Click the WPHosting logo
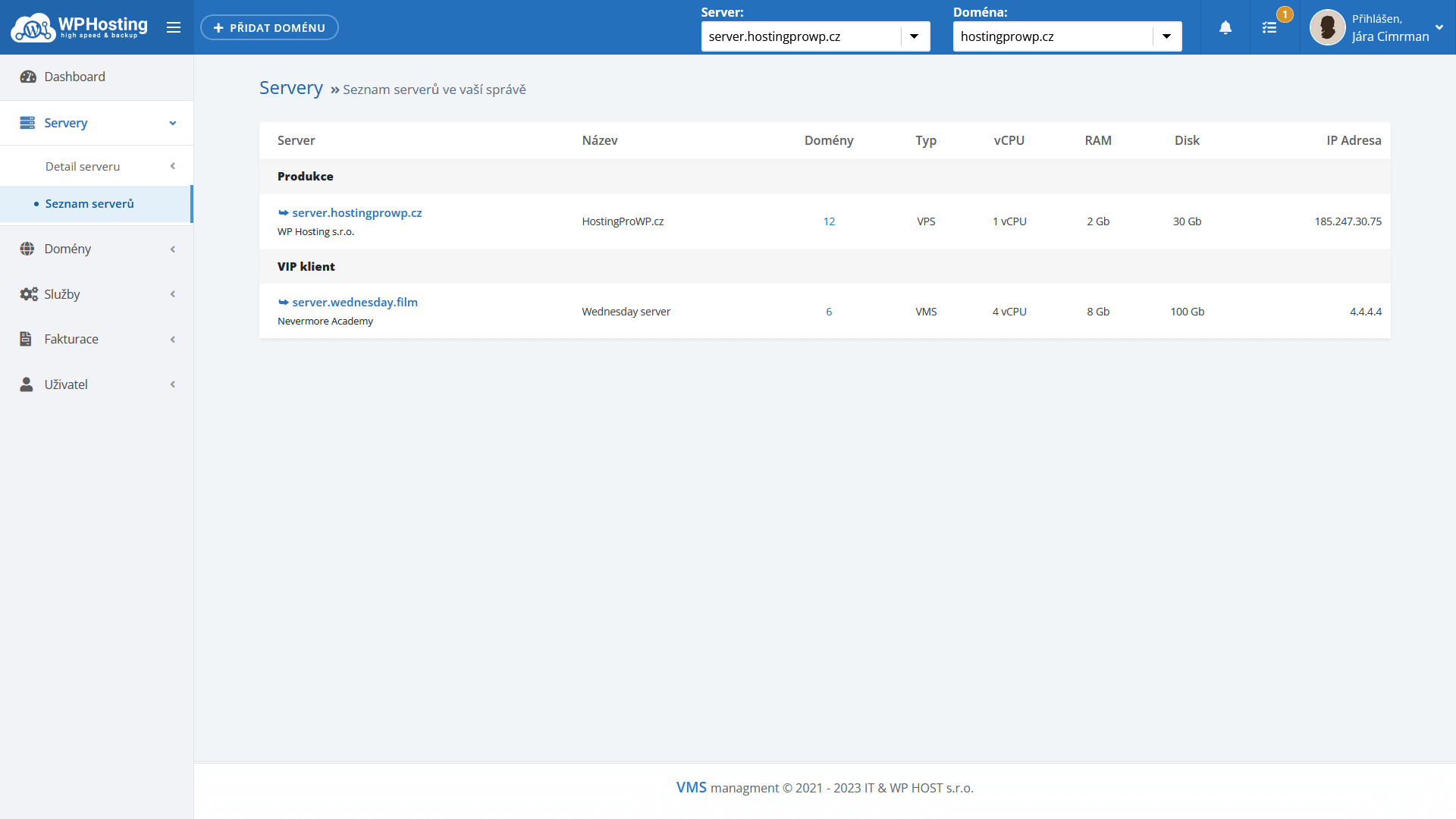 coord(79,27)
